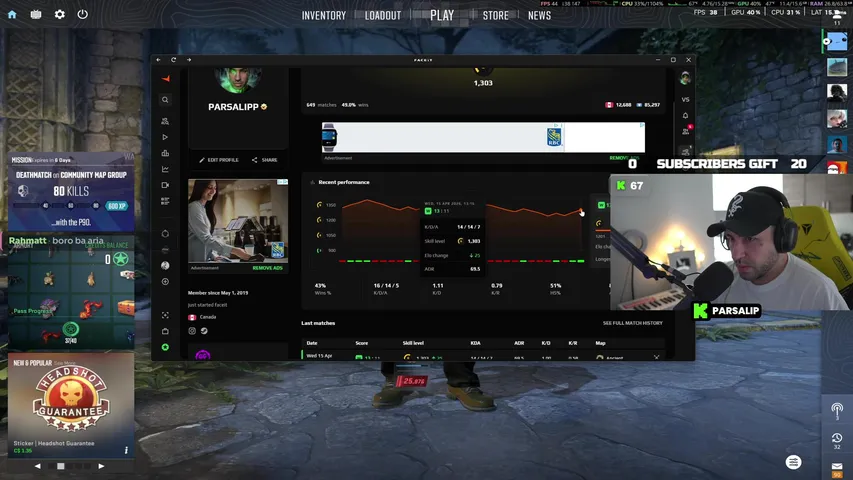This screenshot has height=480, width=853.
Task: Open FACEIT shop bag icon
Action: [x=165, y=331]
